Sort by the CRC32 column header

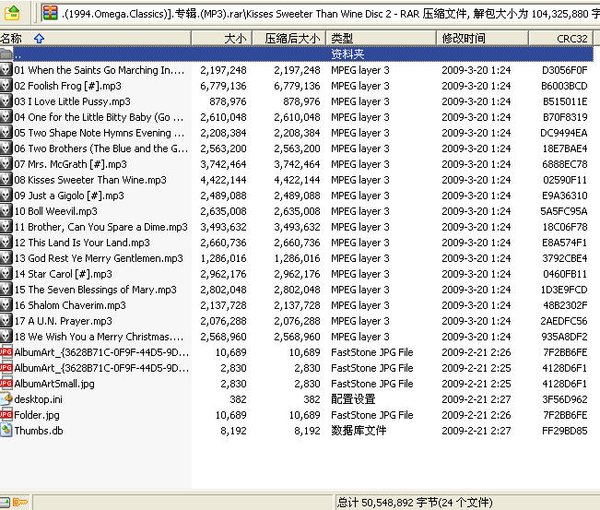[561, 38]
